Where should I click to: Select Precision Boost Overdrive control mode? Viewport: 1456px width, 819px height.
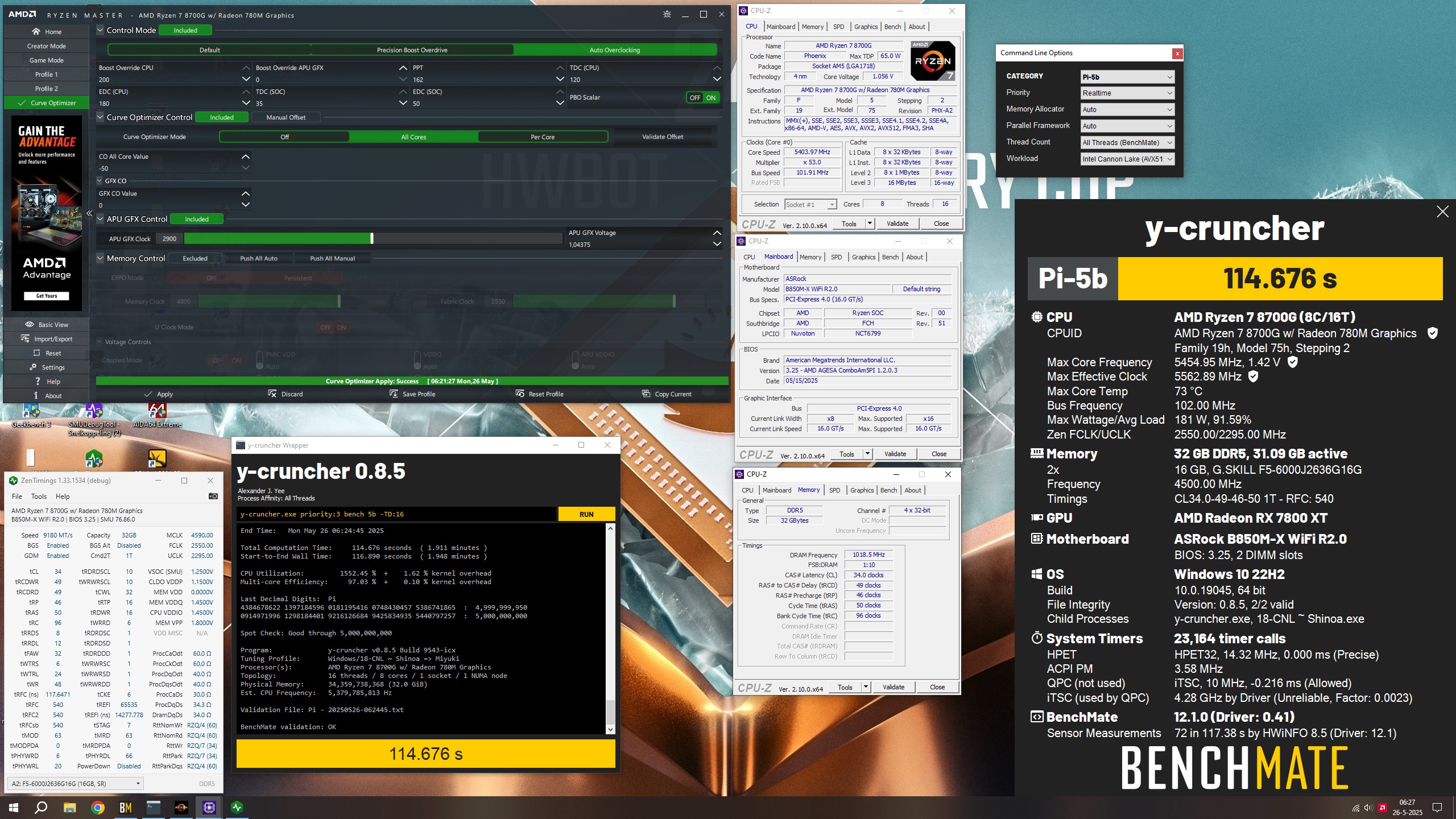(x=412, y=50)
